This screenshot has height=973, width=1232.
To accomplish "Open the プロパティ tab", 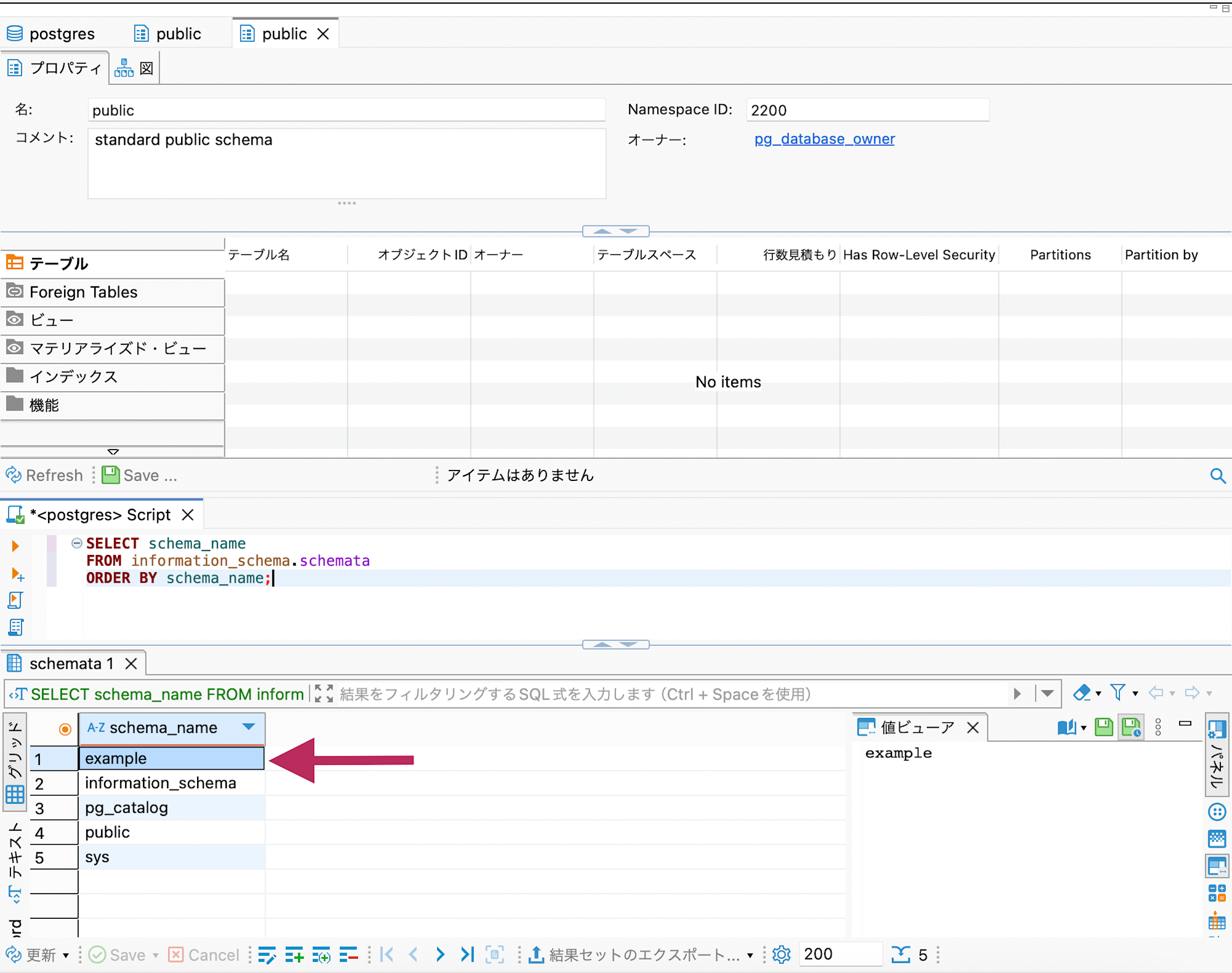I will (x=55, y=68).
